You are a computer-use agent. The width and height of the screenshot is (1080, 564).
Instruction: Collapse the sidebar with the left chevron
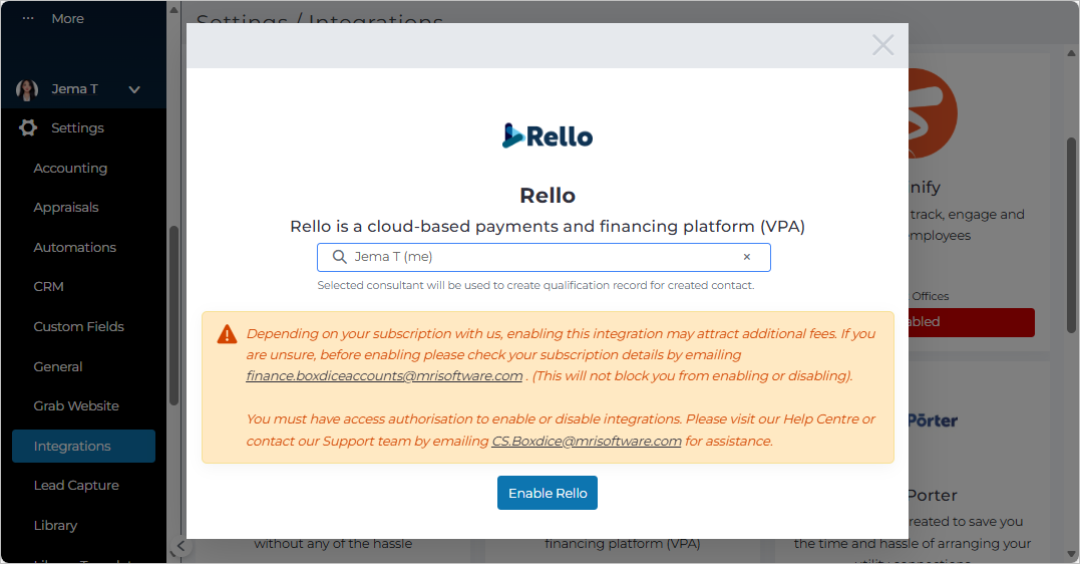180,546
